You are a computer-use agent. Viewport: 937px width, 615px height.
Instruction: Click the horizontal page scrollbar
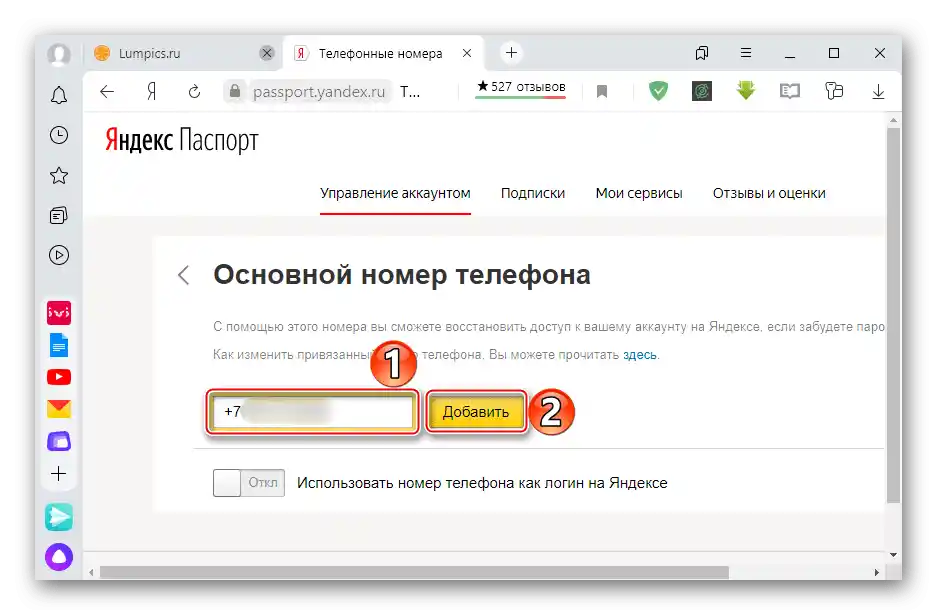[x=414, y=573]
